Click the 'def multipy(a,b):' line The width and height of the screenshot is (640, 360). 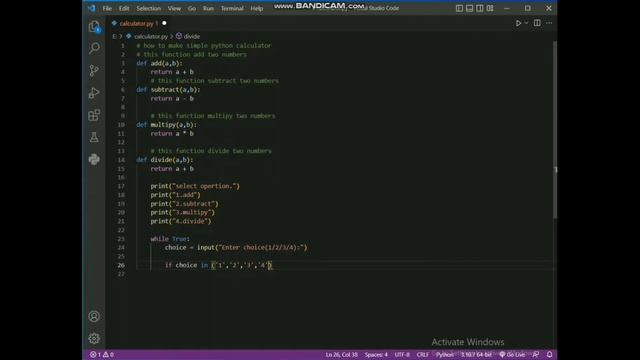click(167, 124)
